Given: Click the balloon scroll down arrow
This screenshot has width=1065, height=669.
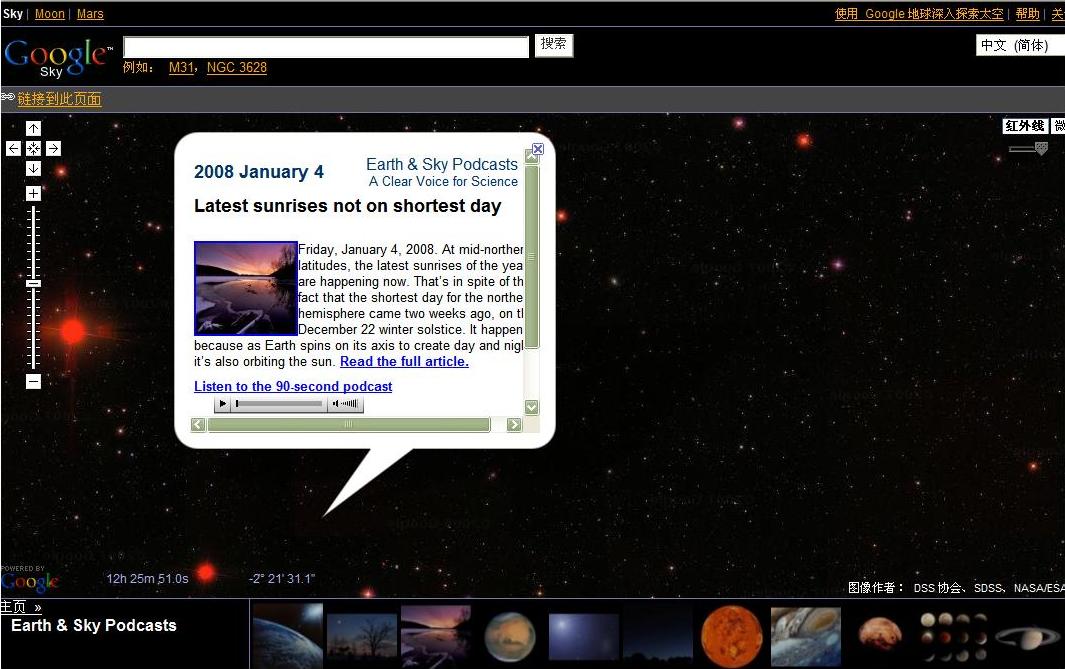Looking at the screenshot, I should click(x=532, y=407).
